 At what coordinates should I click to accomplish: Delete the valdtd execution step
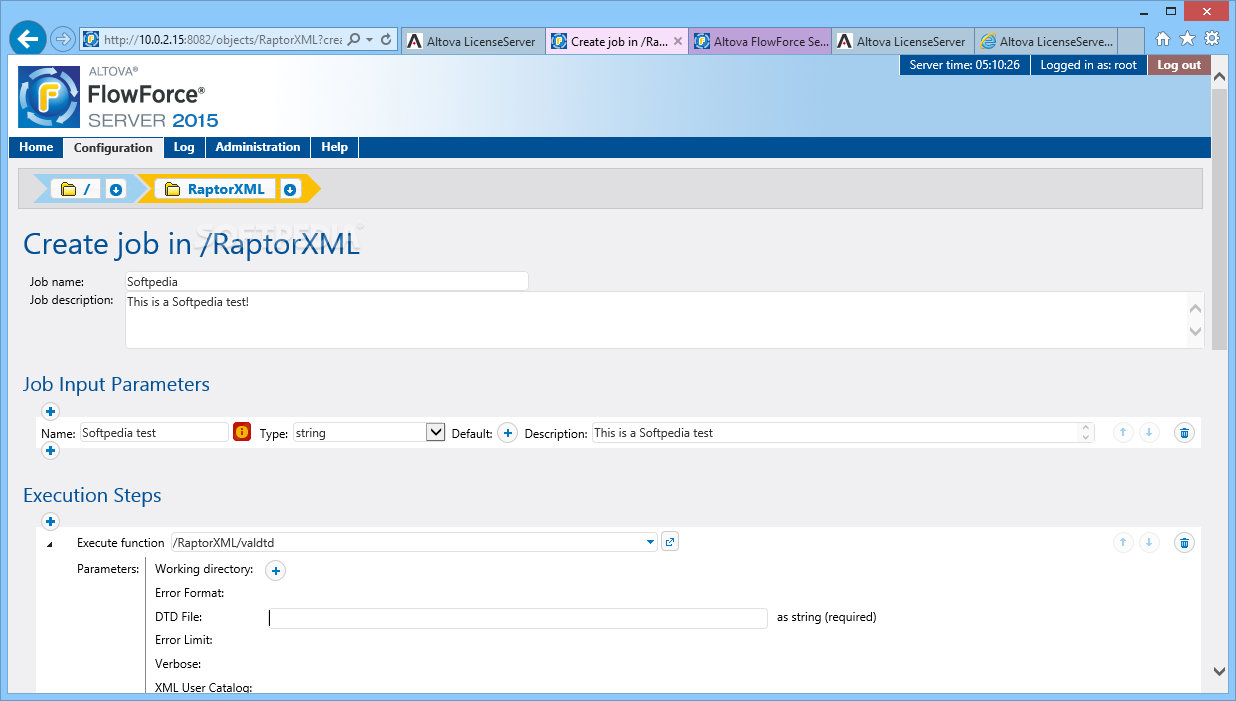[x=1185, y=542]
